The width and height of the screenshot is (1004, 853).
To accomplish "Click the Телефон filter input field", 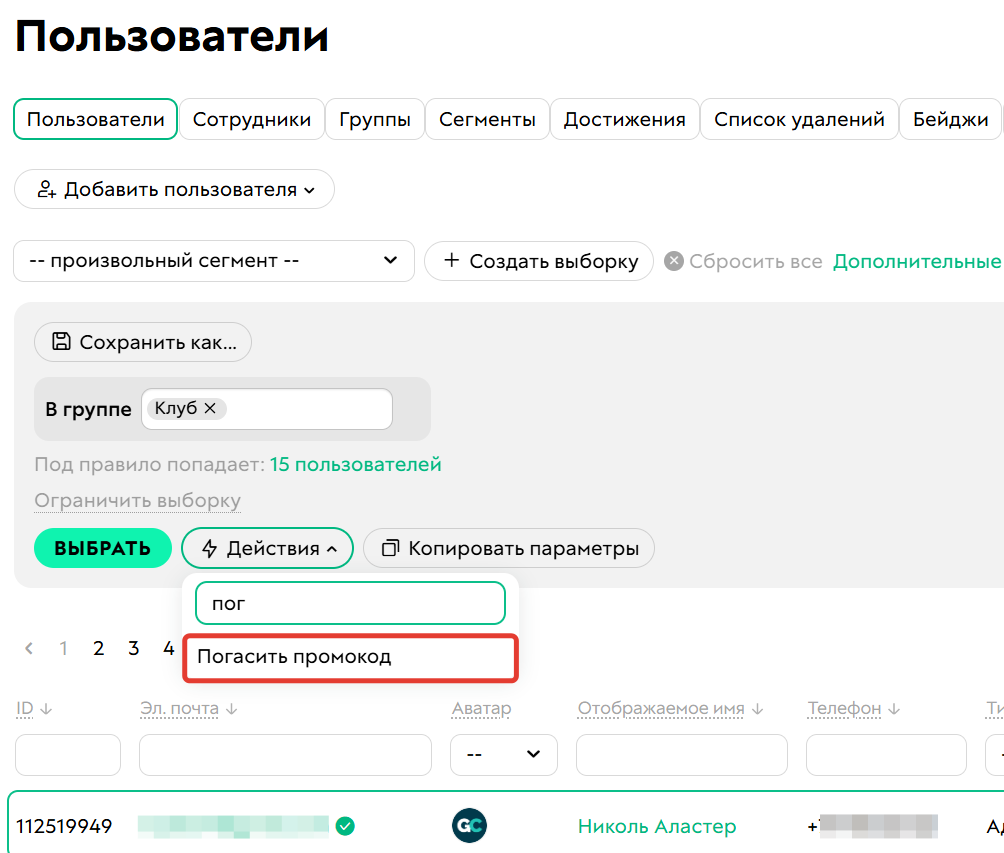I will [x=885, y=755].
